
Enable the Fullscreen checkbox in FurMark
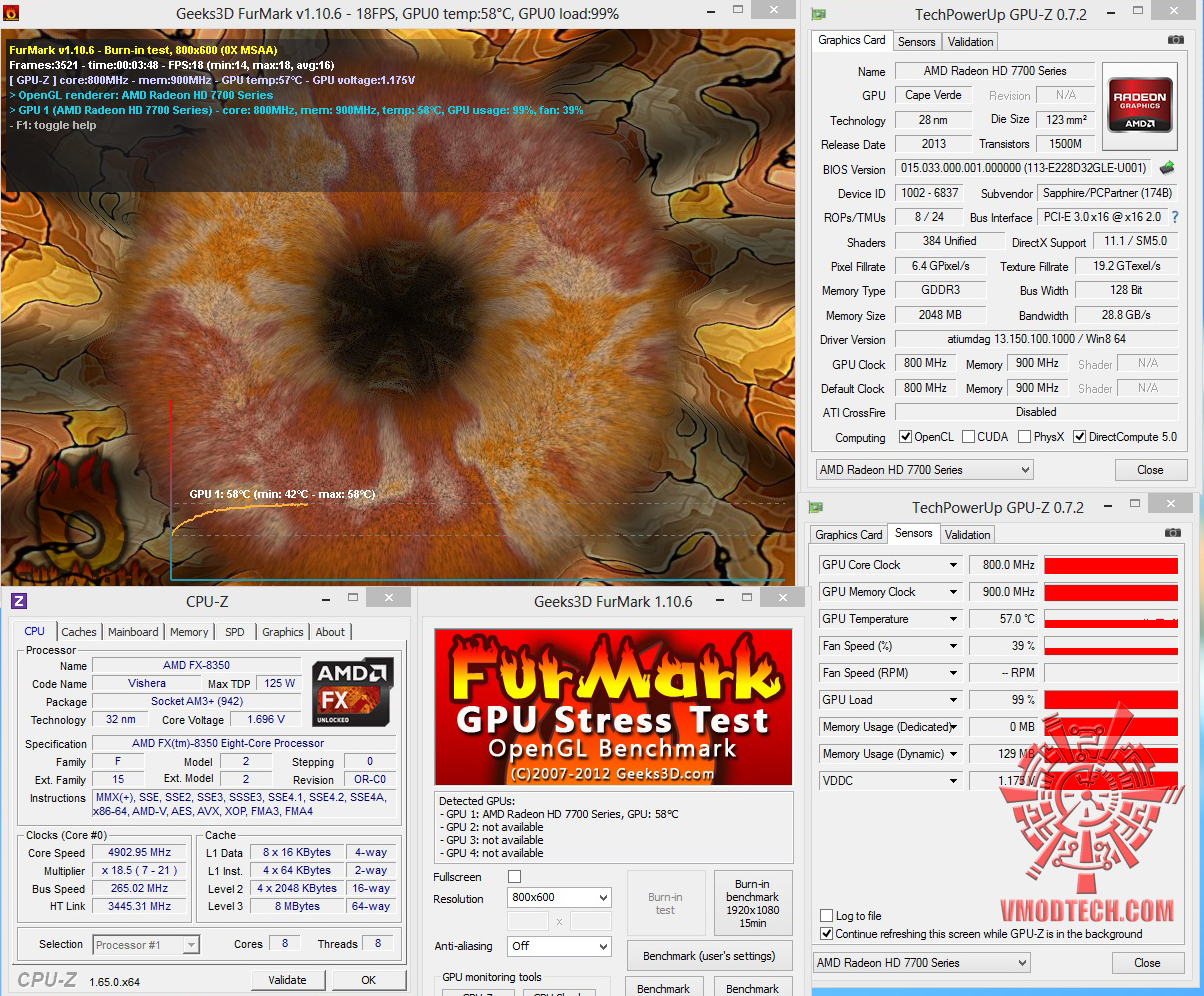514,877
